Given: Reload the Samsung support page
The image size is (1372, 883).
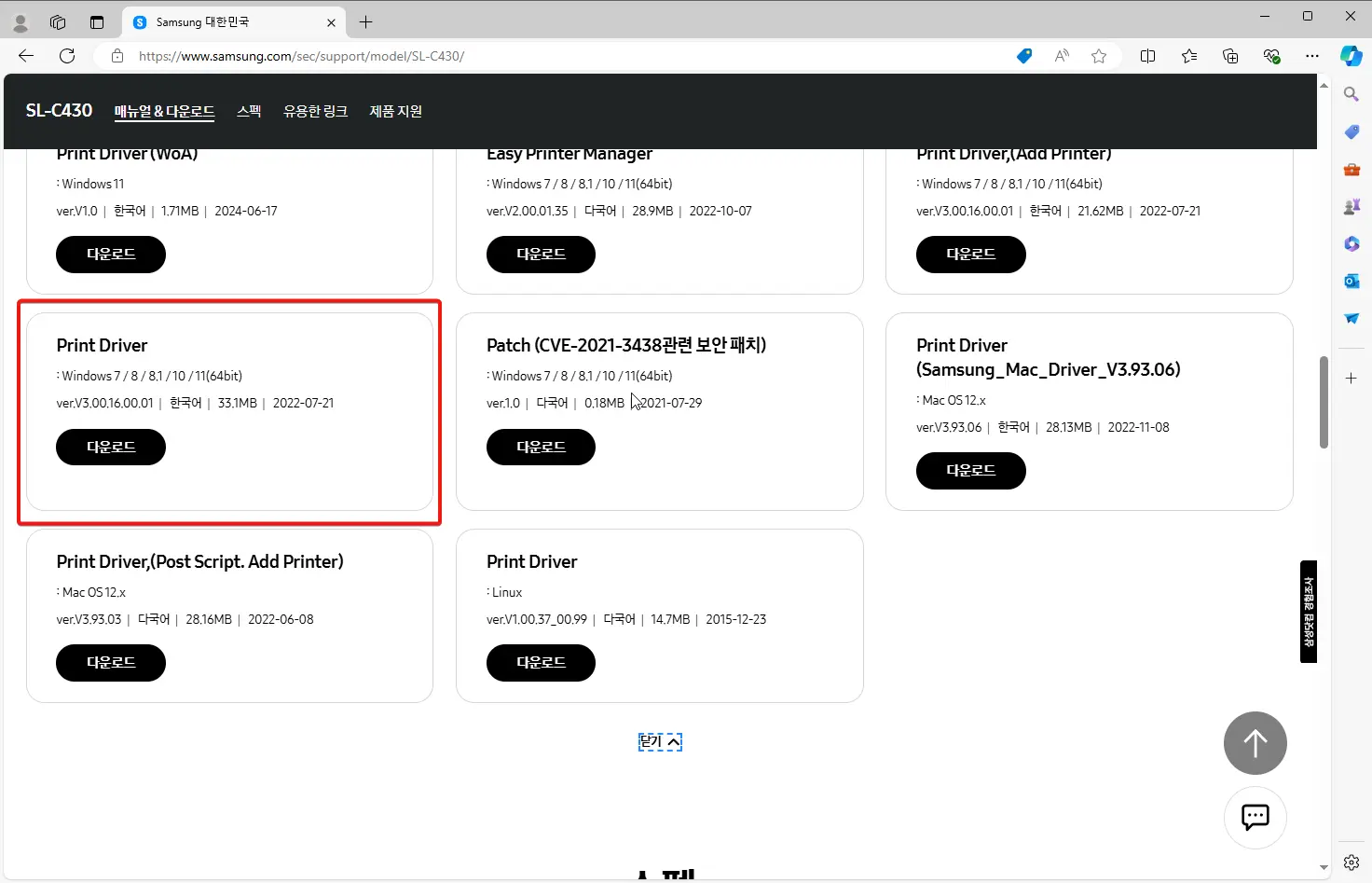Looking at the screenshot, I should tap(67, 56).
